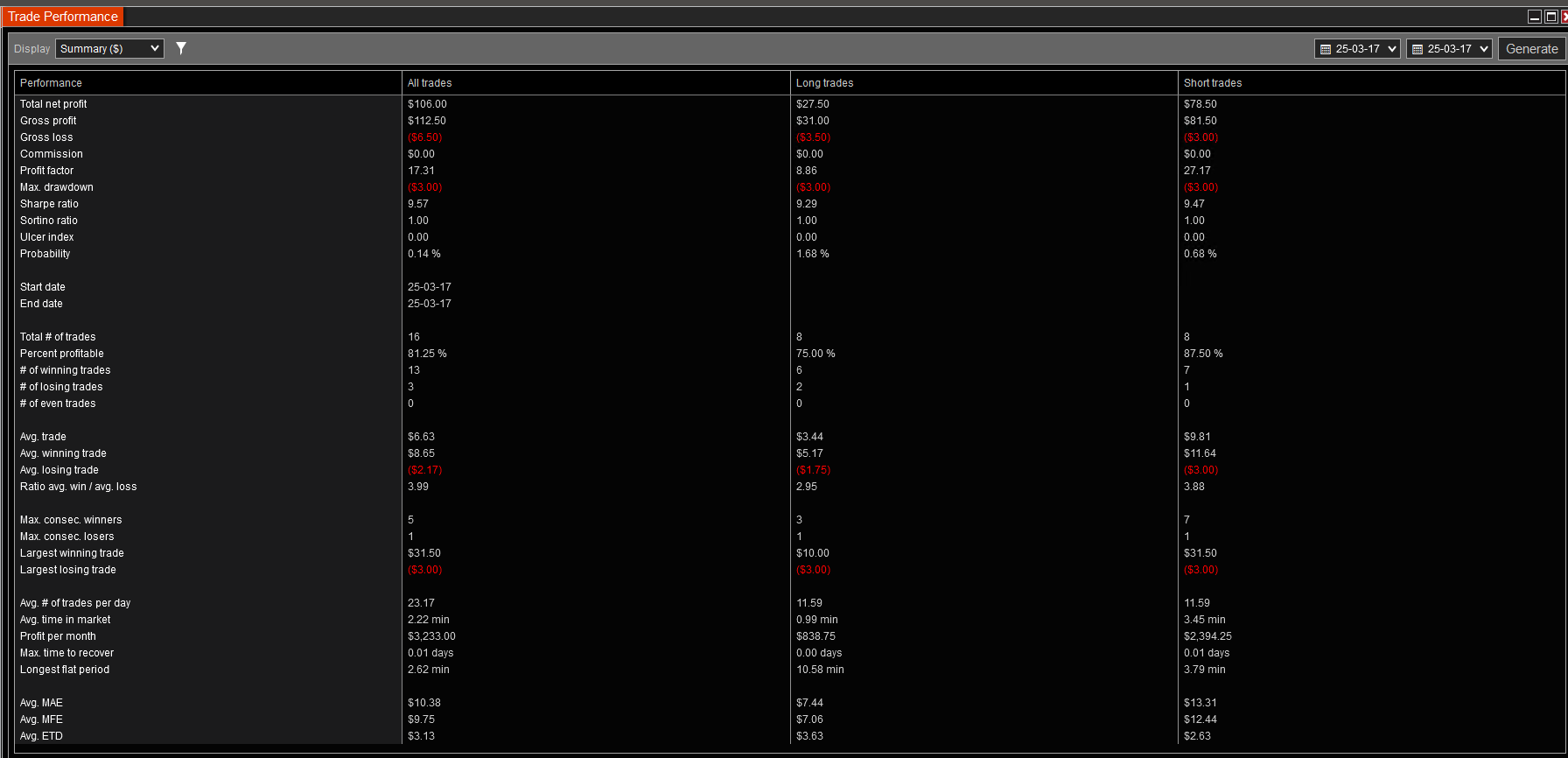Click the All trades column header

430,83
